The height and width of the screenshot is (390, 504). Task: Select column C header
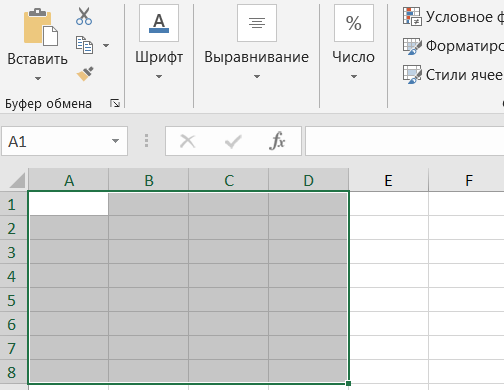coord(229,180)
